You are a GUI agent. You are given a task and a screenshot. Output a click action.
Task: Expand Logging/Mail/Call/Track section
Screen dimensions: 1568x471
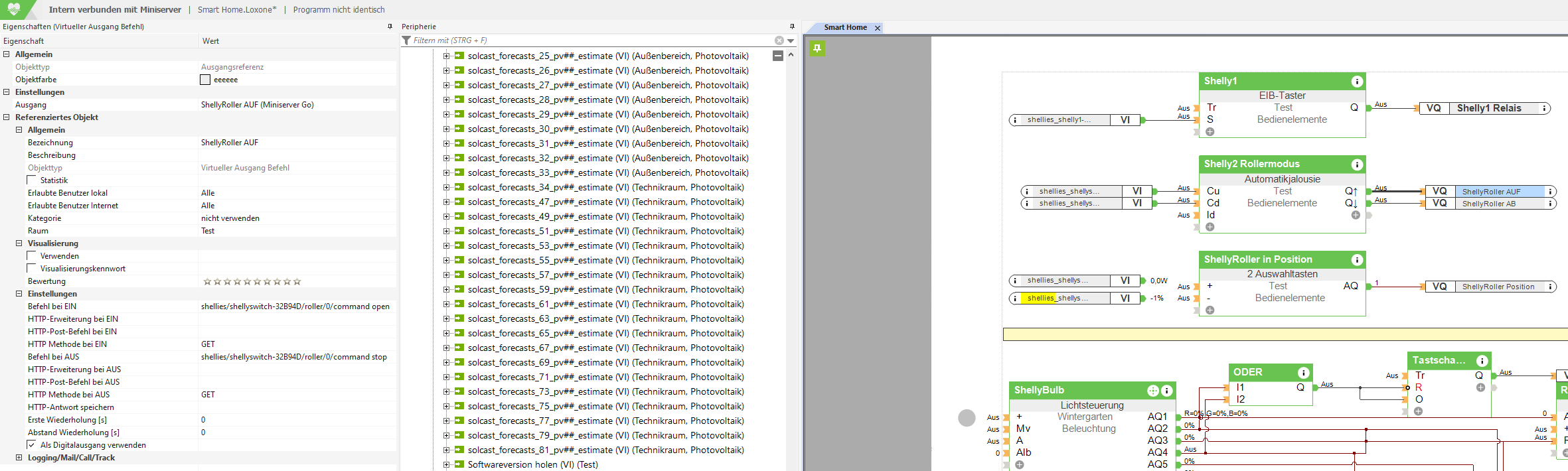[x=19, y=458]
